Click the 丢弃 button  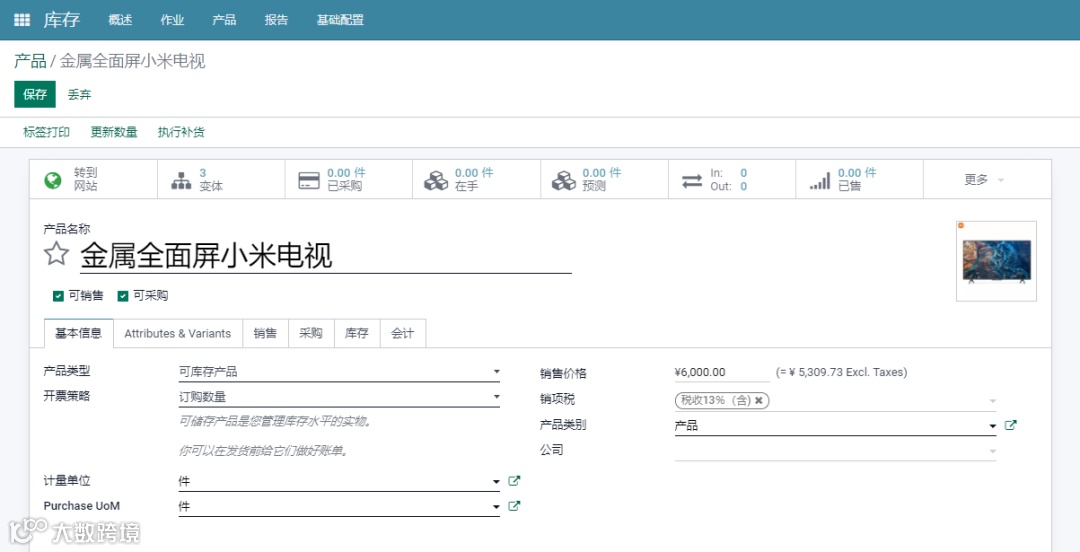point(79,94)
